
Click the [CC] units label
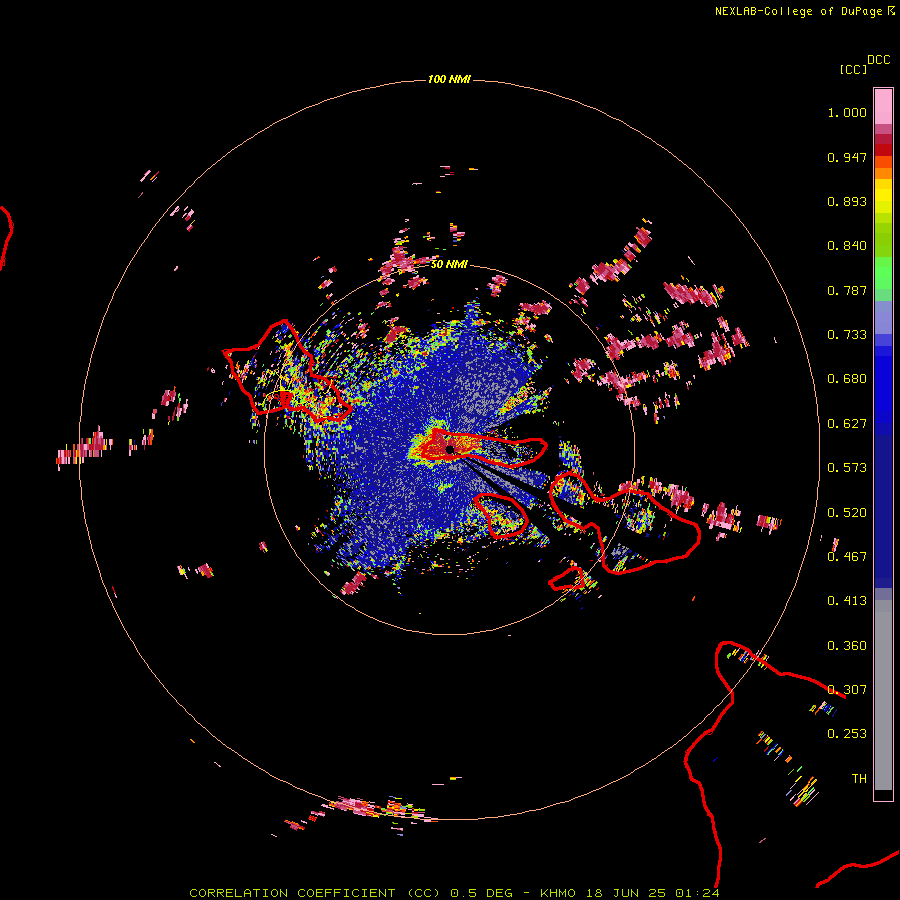pyautogui.click(x=853, y=69)
